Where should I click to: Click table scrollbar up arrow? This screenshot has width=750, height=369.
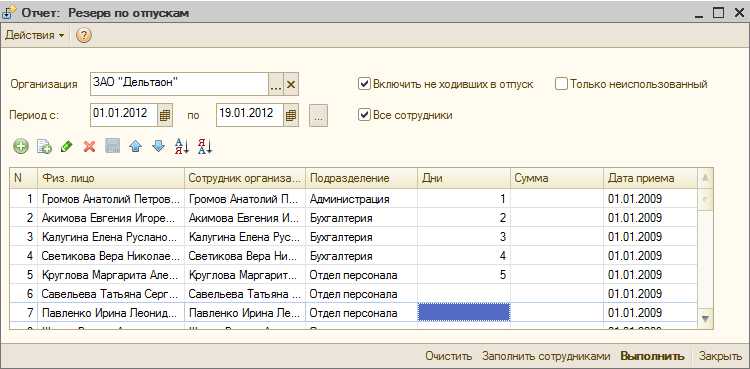click(706, 178)
